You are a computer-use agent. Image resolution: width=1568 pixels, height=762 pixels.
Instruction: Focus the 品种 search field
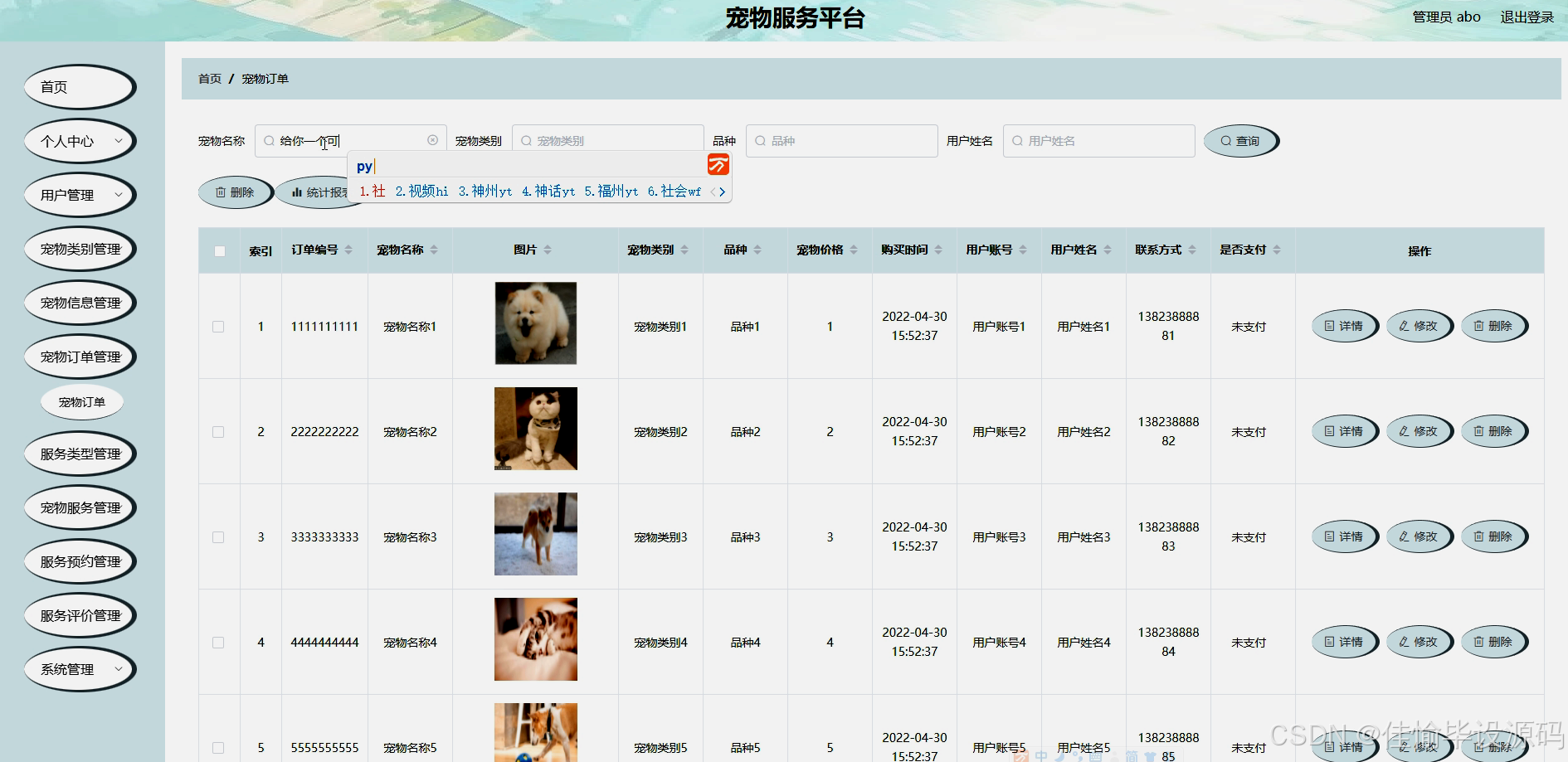point(842,141)
